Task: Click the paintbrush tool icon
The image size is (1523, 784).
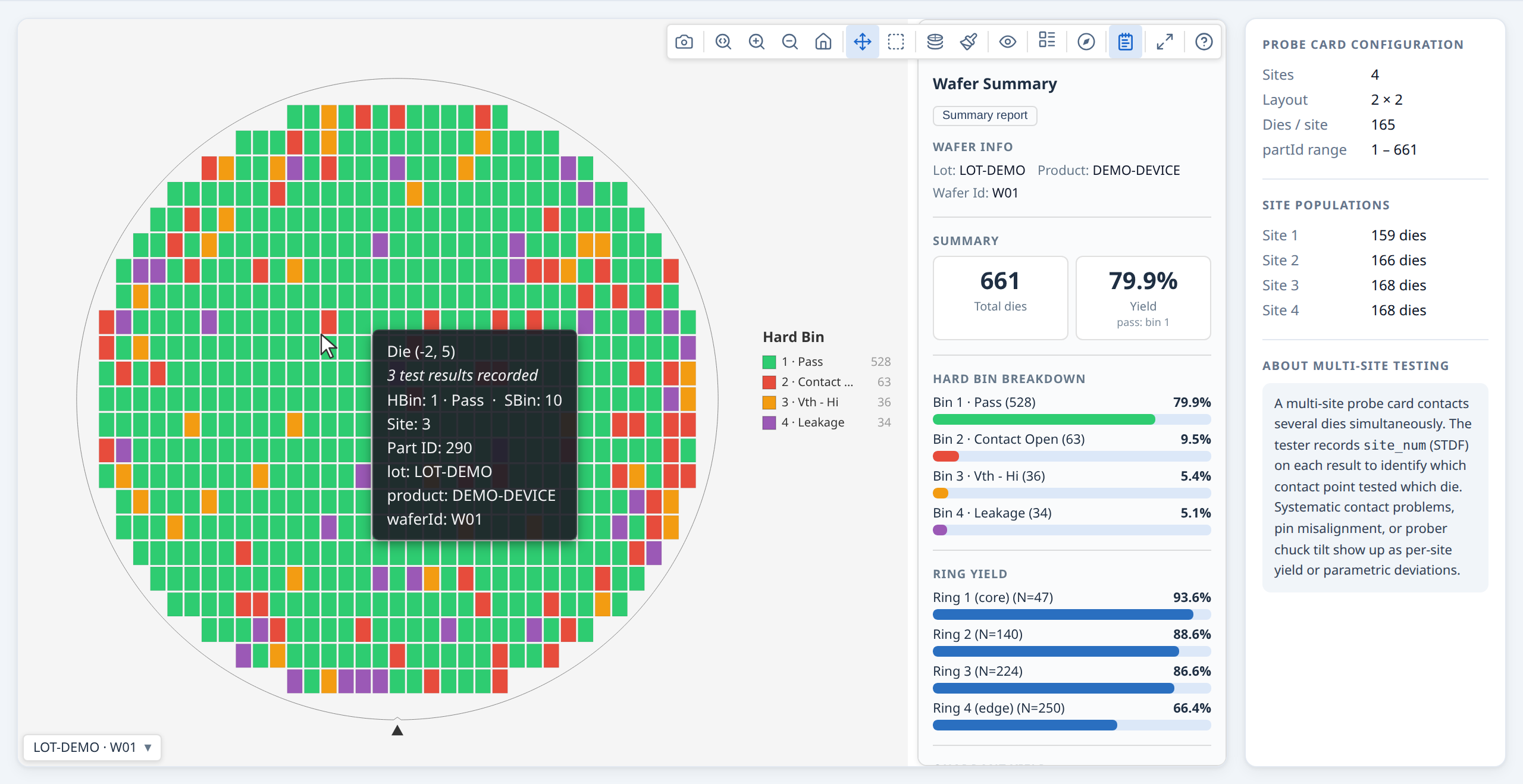Action: click(969, 42)
